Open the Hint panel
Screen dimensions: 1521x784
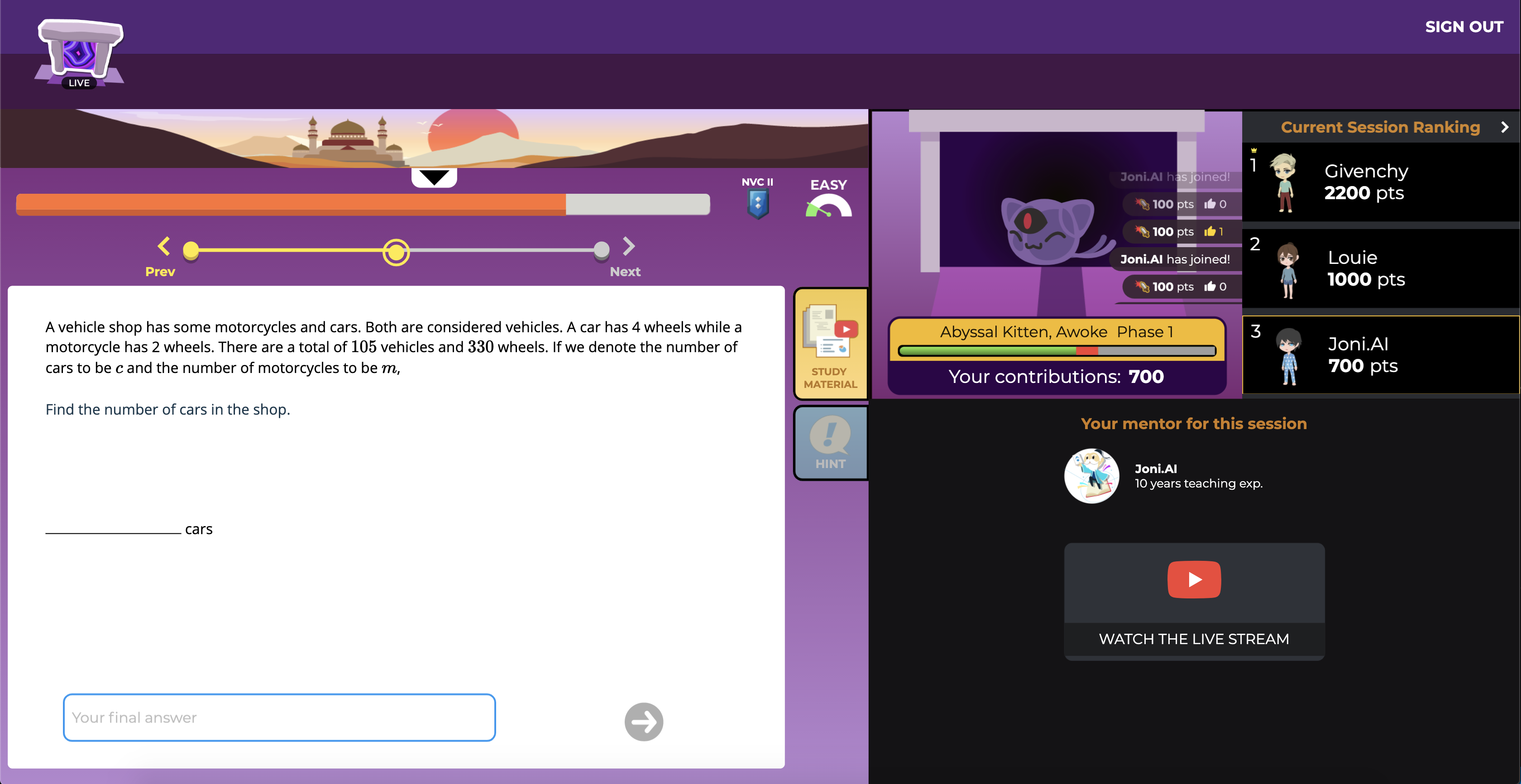pyautogui.click(x=830, y=443)
